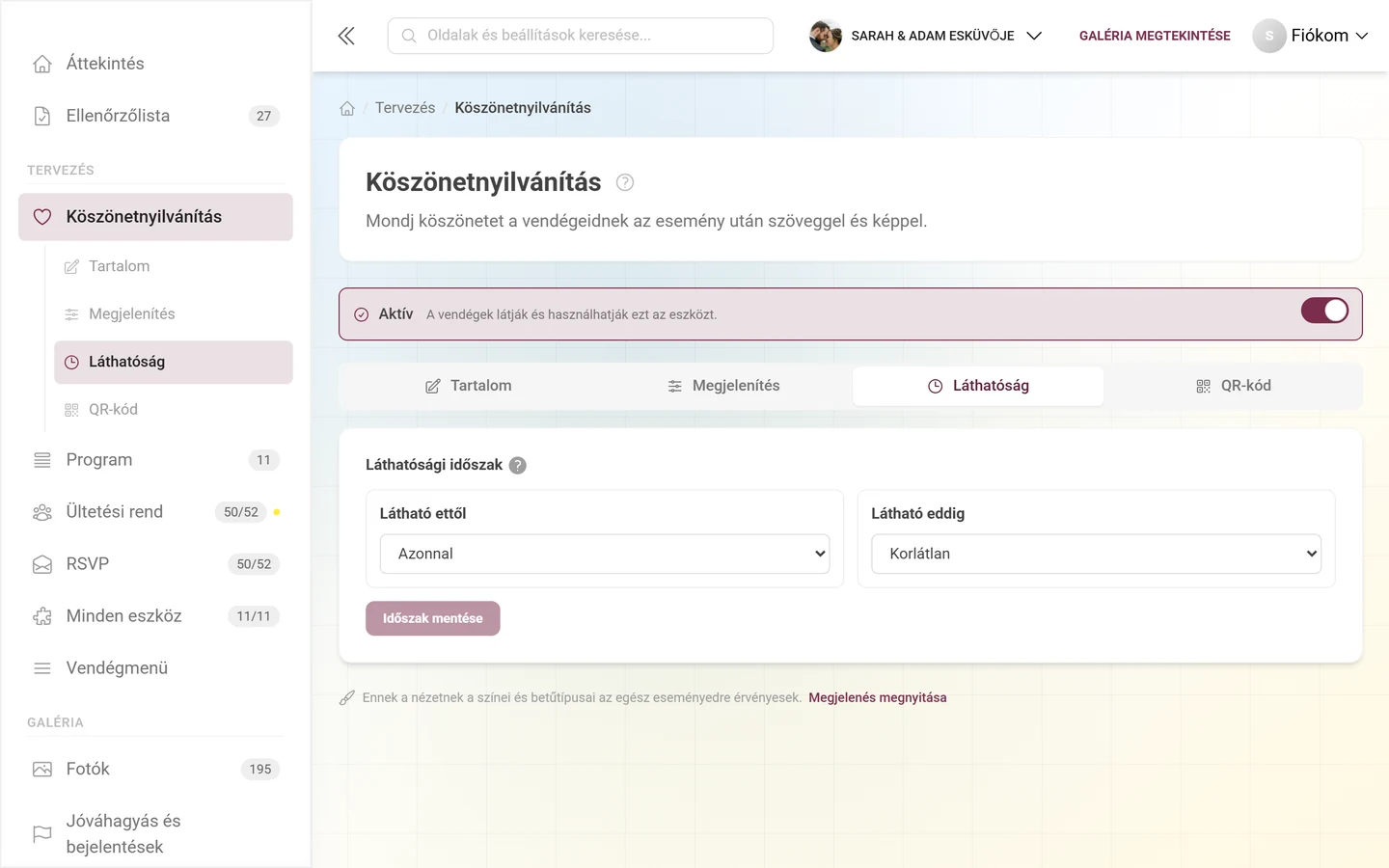1389x868 pixels.
Task: Click heart icon of Köszönetnyilvánítás
Action: coord(42,217)
